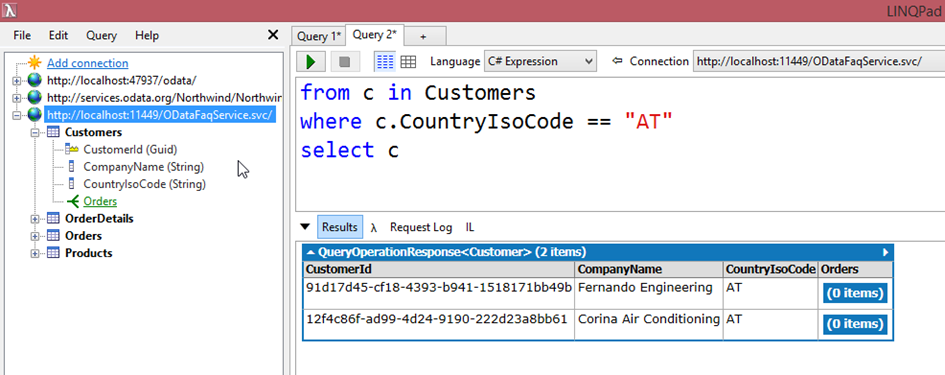Image resolution: width=945 pixels, height=375 pixels.
Task: Open the Query menu
Action: click(101, 36)
